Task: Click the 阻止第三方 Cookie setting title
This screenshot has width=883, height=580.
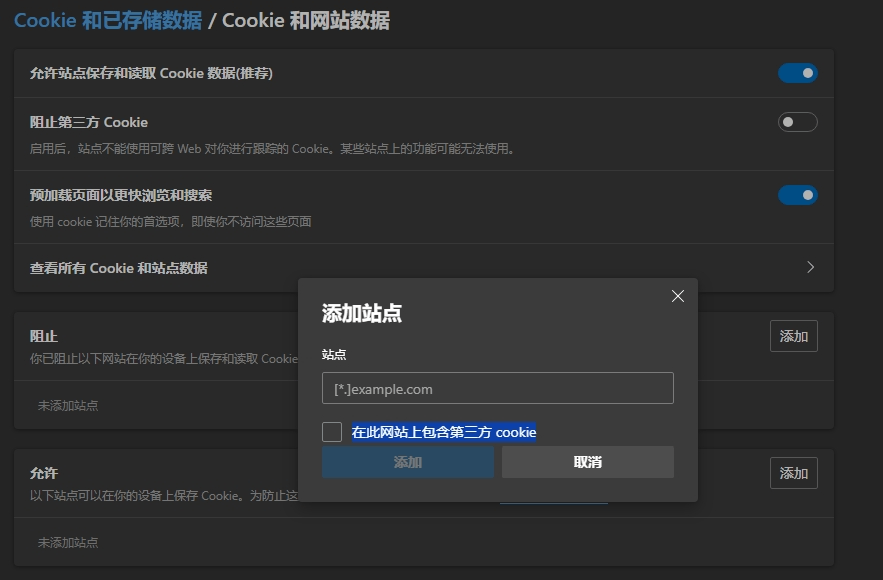Action: (x=89, y=122)
